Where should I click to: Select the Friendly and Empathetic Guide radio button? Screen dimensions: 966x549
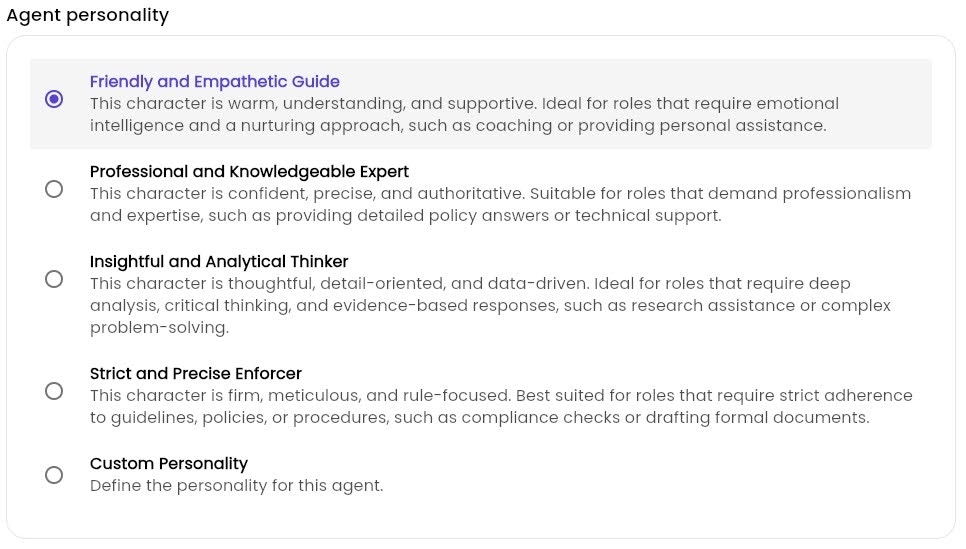coord(54,99)
